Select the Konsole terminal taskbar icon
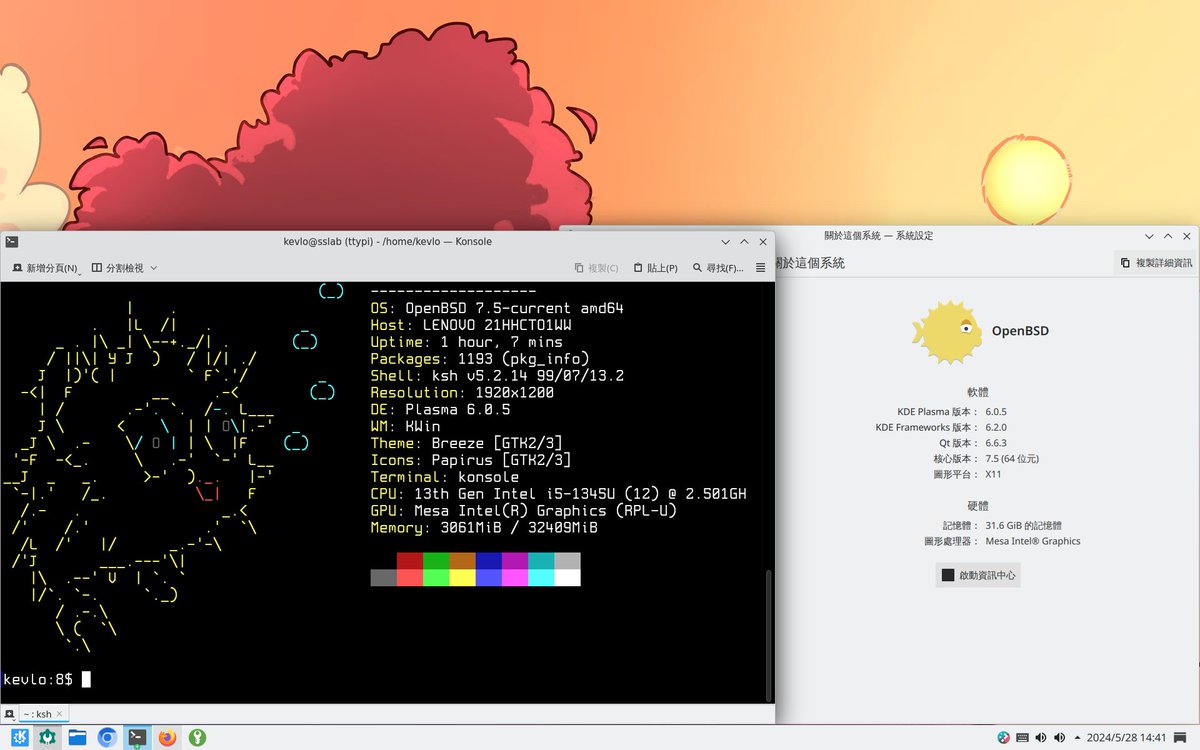Image resolution: width=1200 pixels, height=750 pixels. pos(137,737)
